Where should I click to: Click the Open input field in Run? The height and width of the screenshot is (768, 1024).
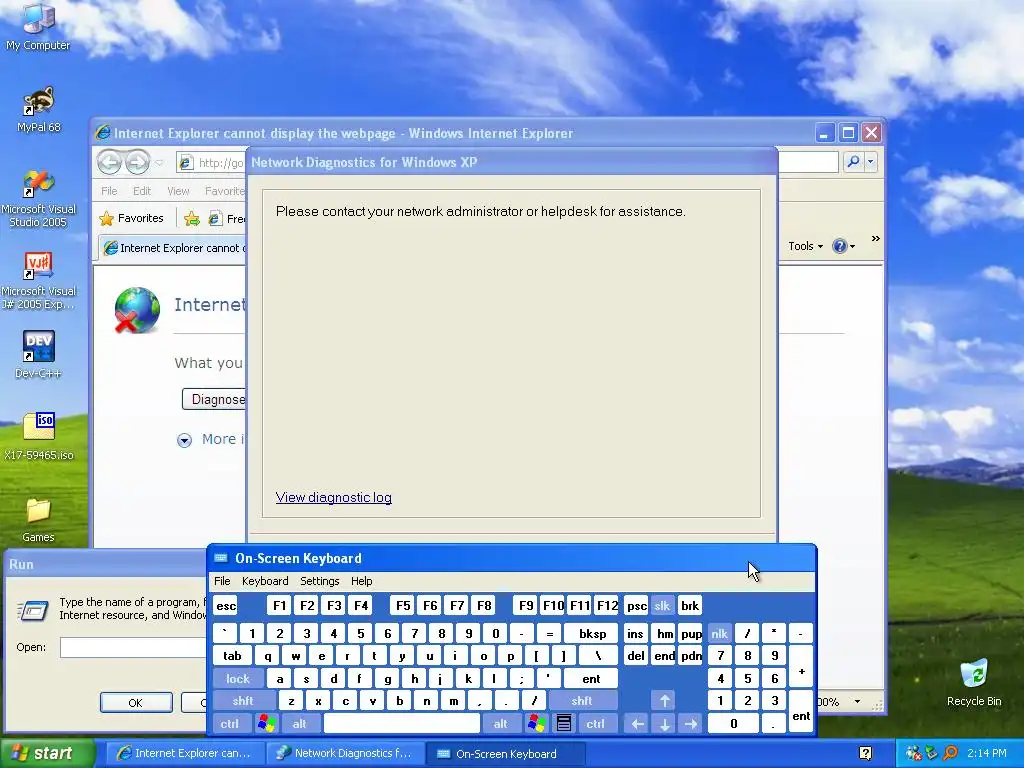pyautogui.click(x=133, y=647)
